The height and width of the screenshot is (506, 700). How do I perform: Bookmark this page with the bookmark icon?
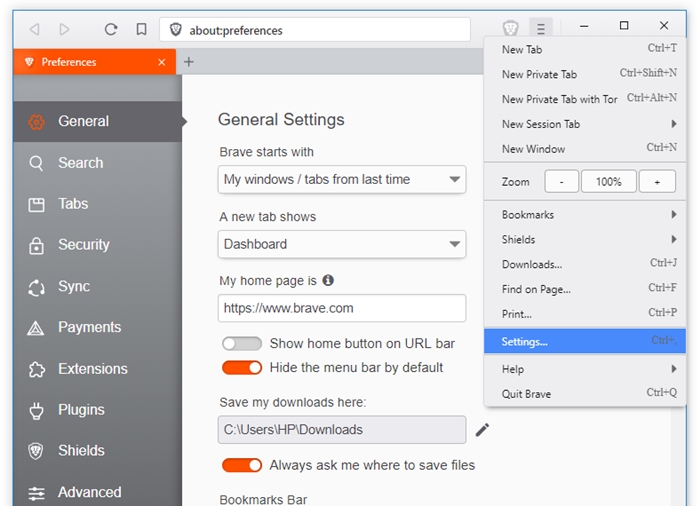141,29
